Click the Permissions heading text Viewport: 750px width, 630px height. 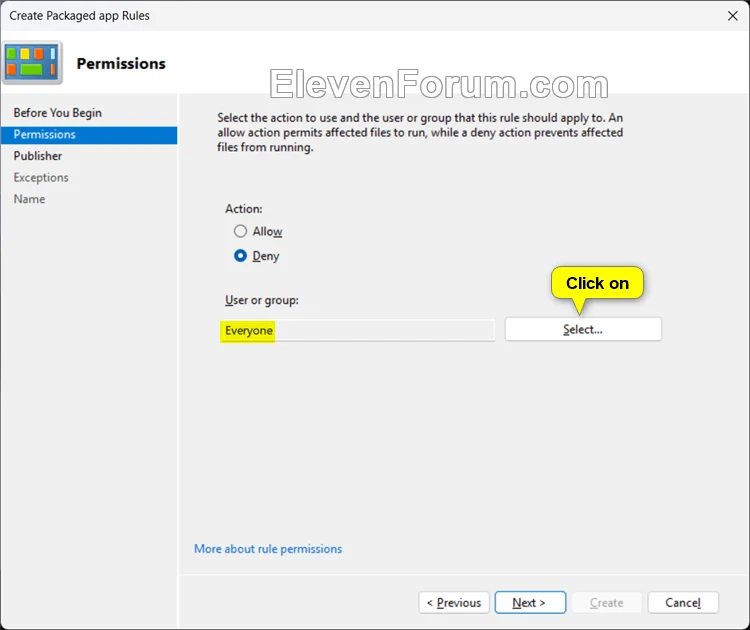tap(121, 64)
